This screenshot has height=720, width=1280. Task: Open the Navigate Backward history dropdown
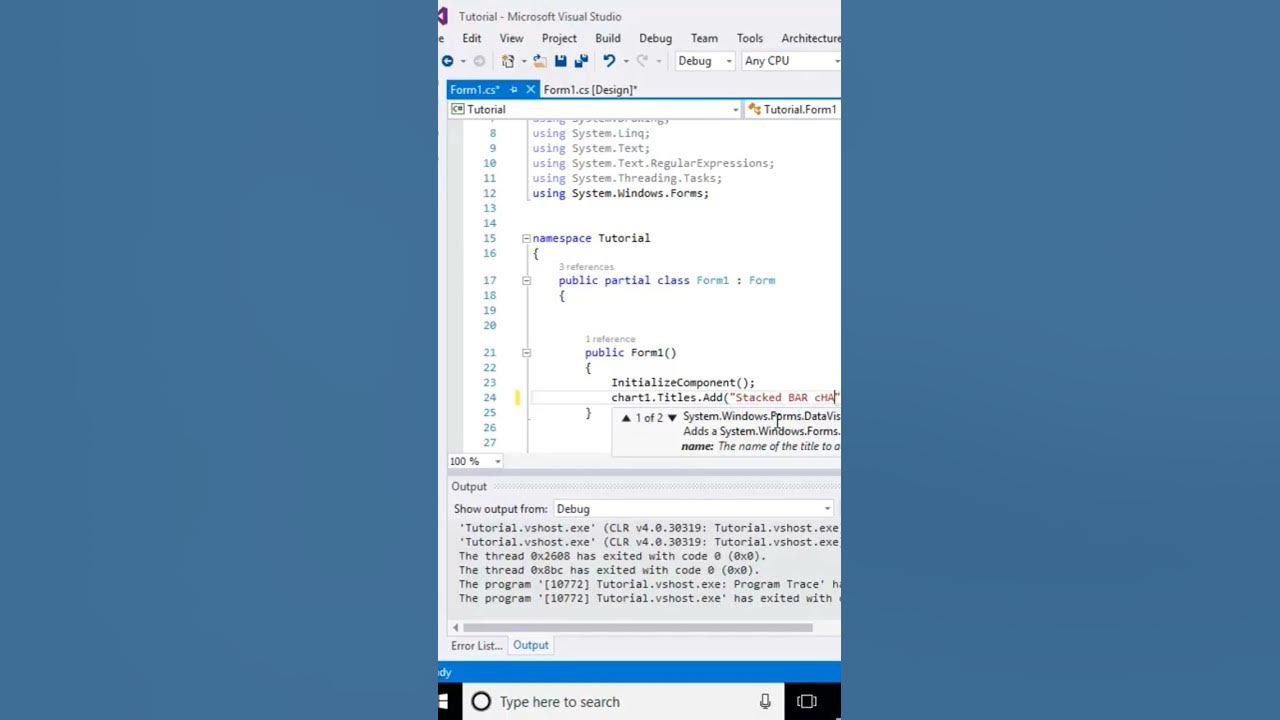[462, 61]
